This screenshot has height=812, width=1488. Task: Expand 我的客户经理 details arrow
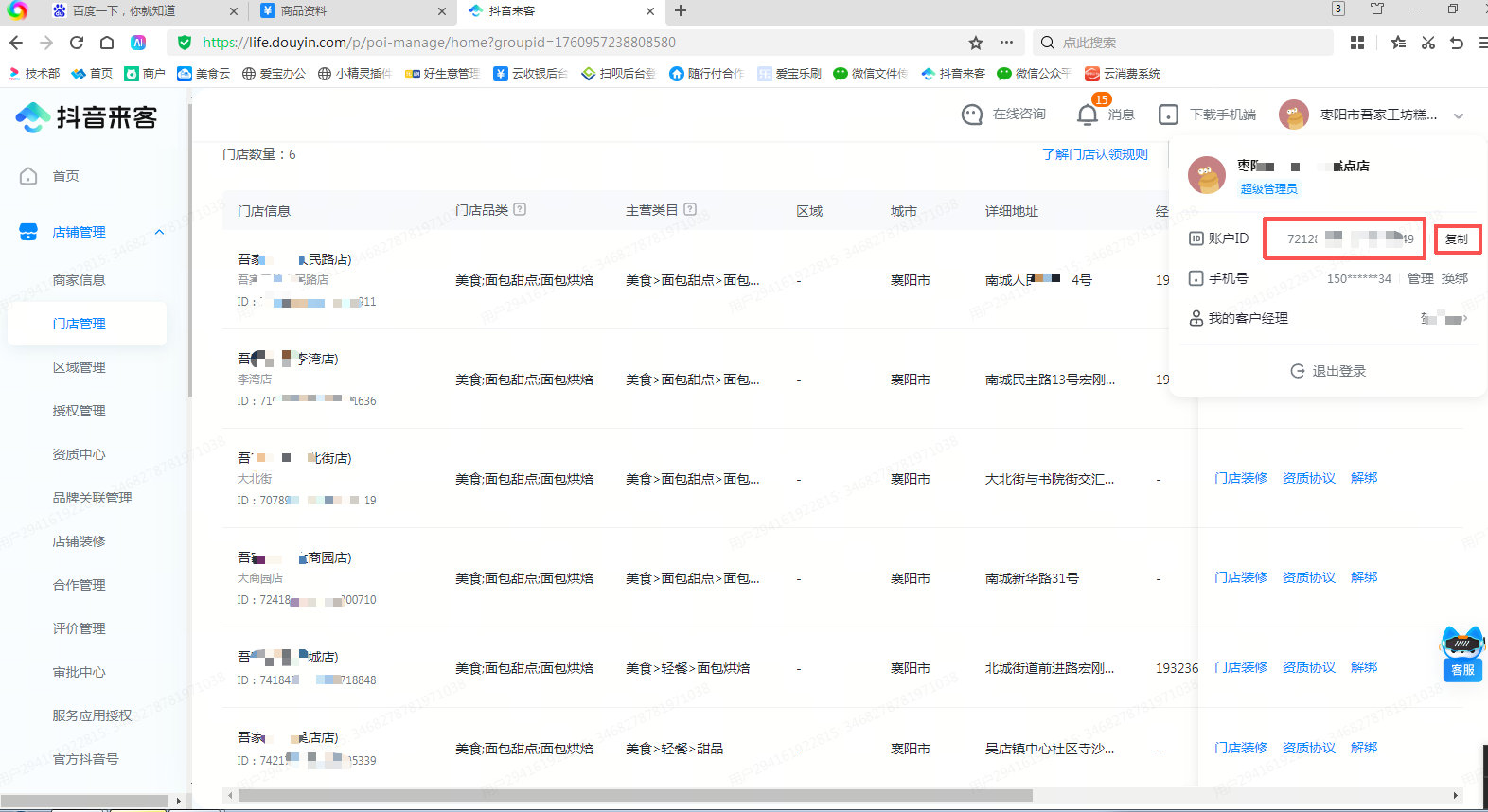pyautogui.click(x=1464, y=319)
